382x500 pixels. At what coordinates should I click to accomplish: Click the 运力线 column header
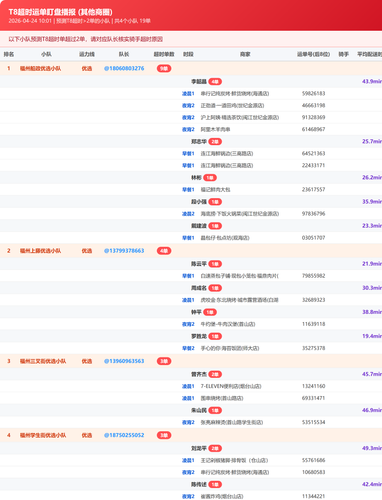click(x=87, y=54)
